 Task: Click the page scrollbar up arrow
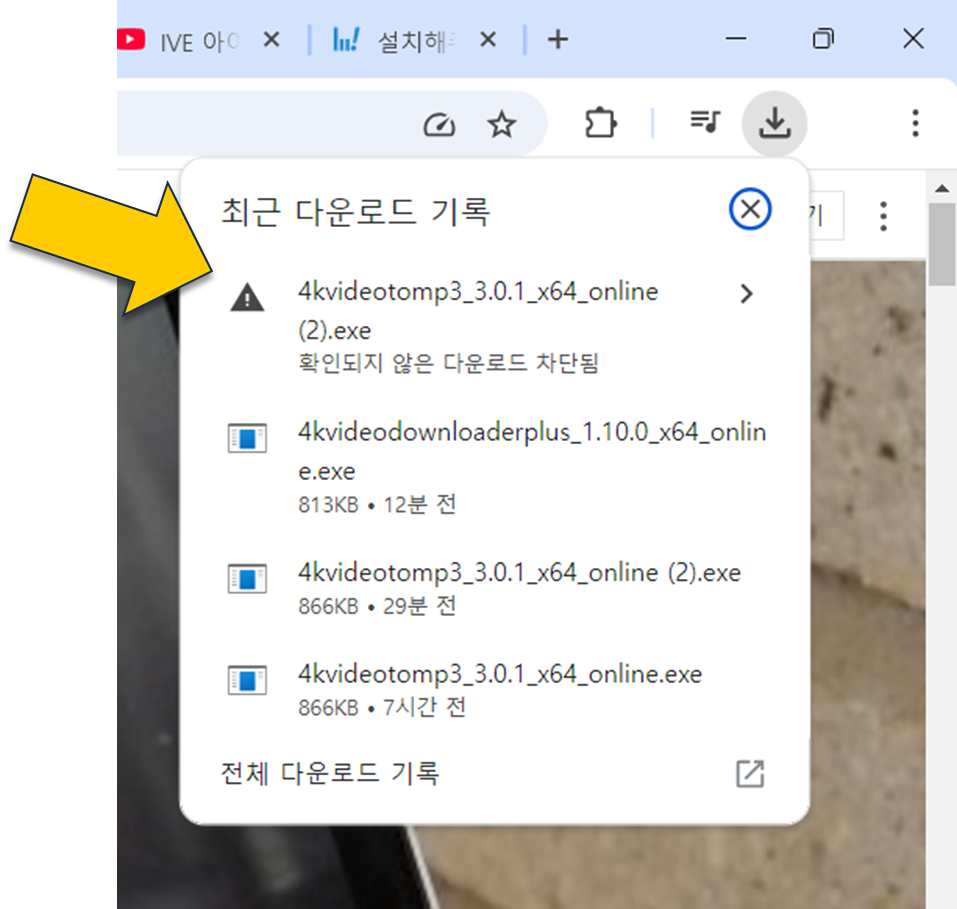(942, 189)
